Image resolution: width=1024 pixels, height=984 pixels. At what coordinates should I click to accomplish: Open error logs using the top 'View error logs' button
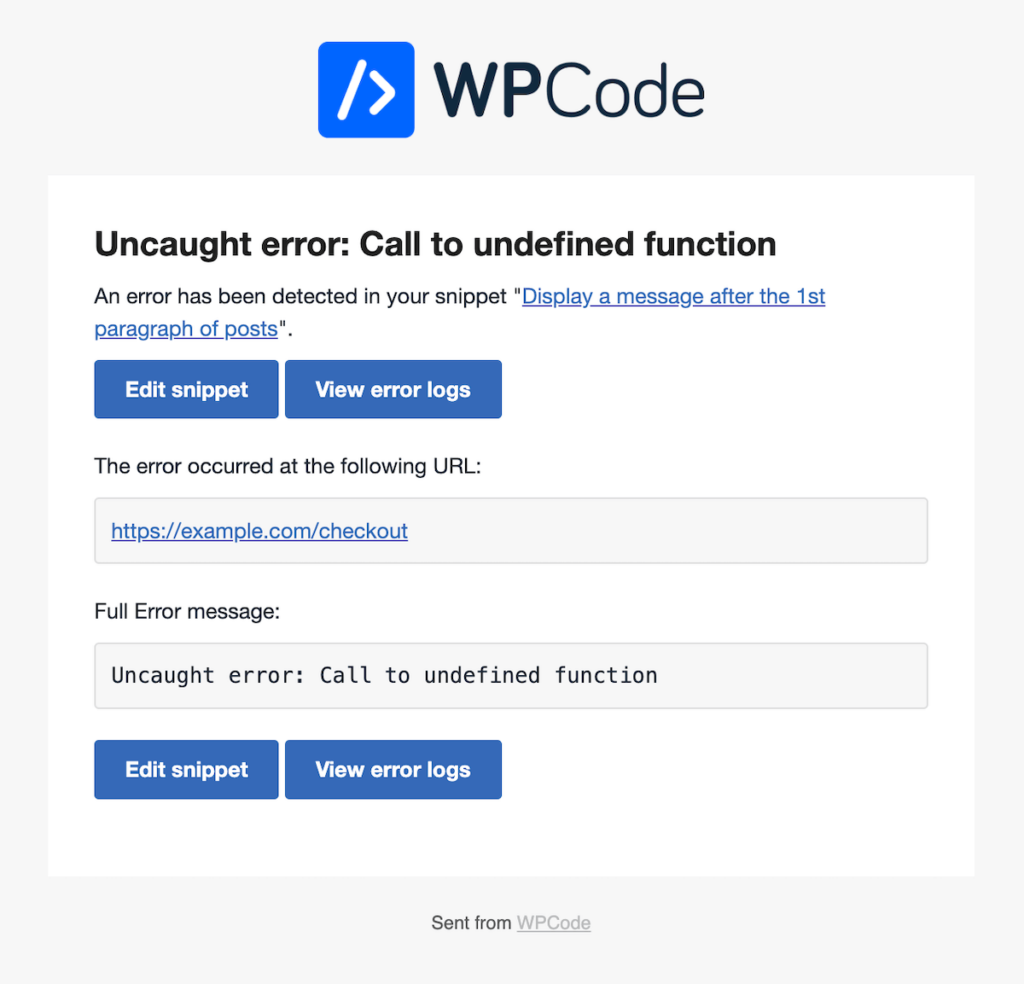[392, 389]
